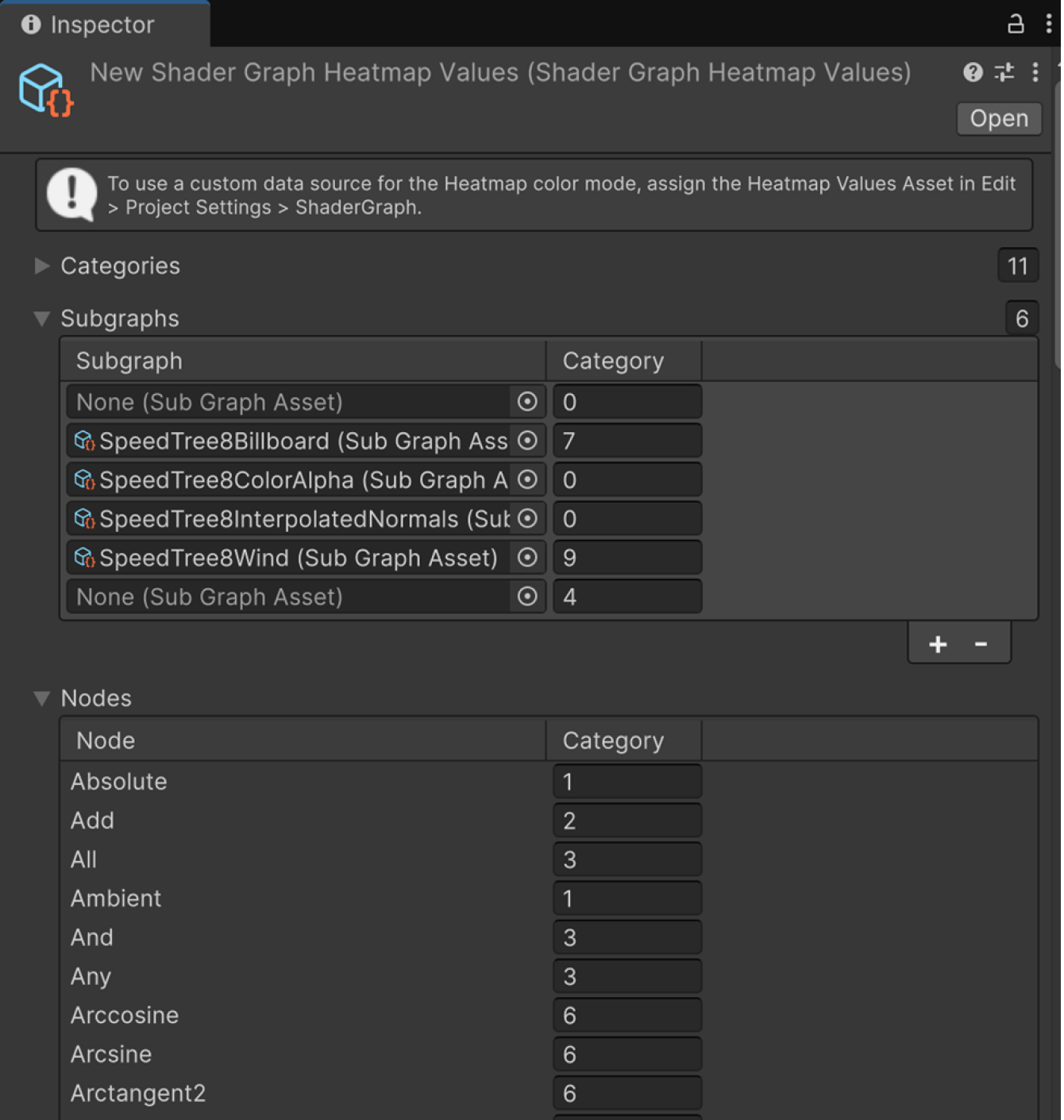Click the Arctangent2 node label
Screen dimensions: 1064x1120
point(138,1093)
